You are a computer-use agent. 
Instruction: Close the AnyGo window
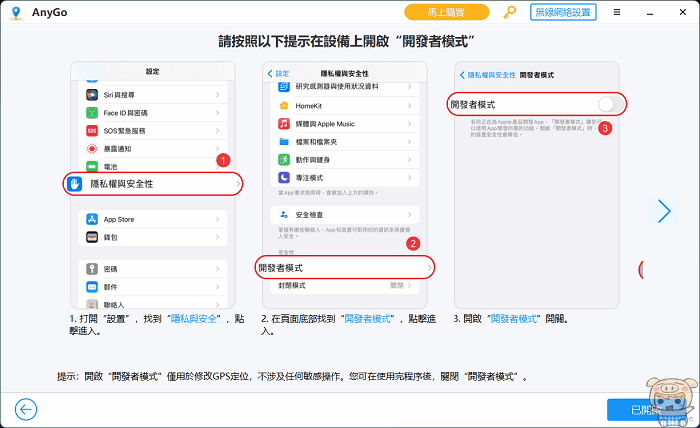tap(683, 12)
